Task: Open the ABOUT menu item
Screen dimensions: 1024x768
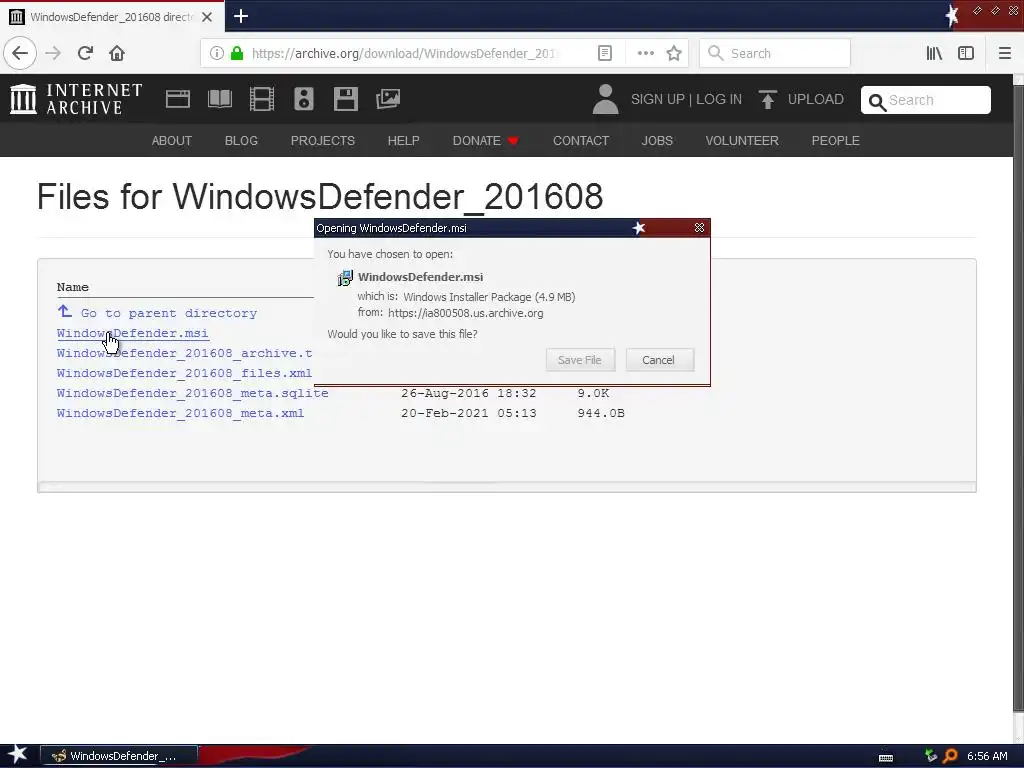Action: [x=172, y=140]
